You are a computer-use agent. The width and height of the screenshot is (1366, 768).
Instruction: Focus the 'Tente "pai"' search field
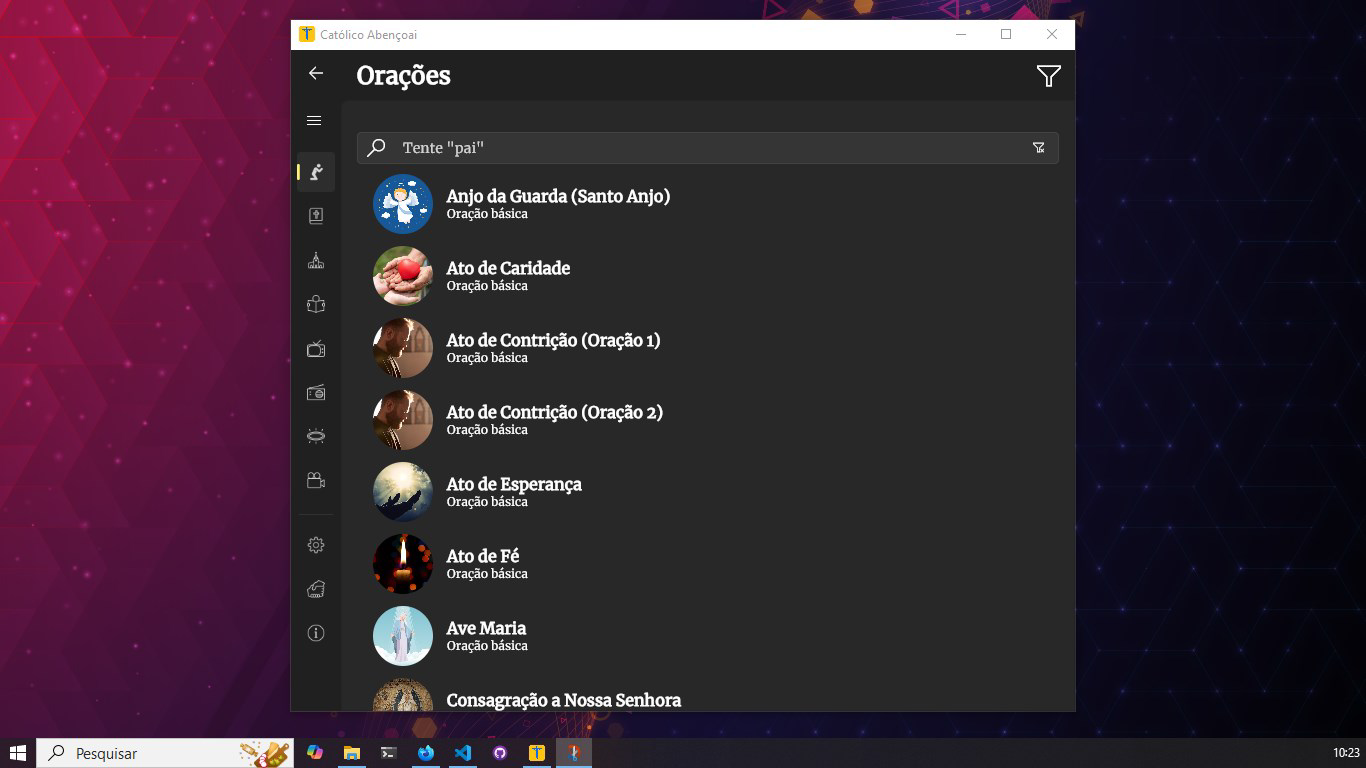tap(708, 148)
